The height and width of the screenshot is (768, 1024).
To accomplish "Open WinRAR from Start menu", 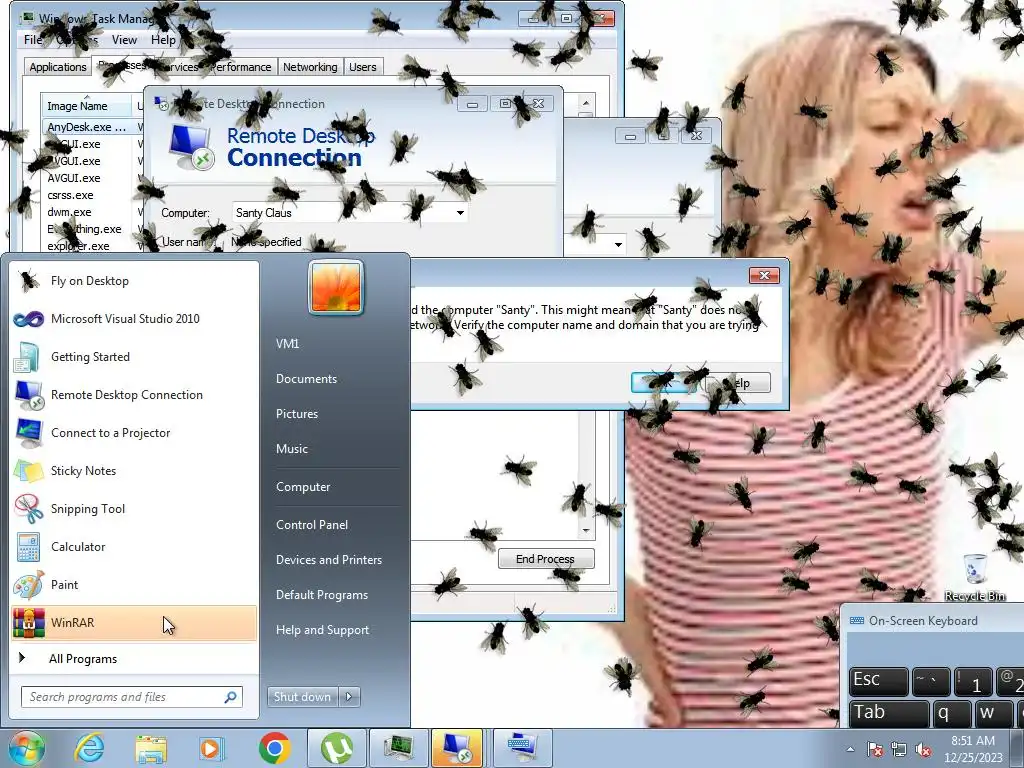I will (134, 622).
